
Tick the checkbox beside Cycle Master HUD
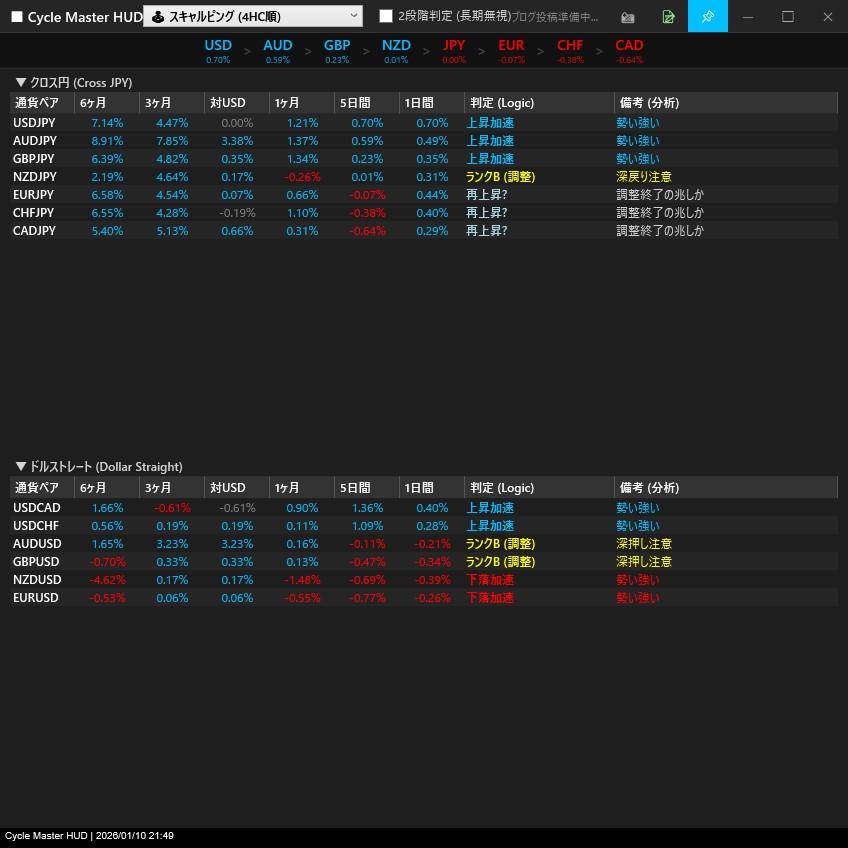16,17
